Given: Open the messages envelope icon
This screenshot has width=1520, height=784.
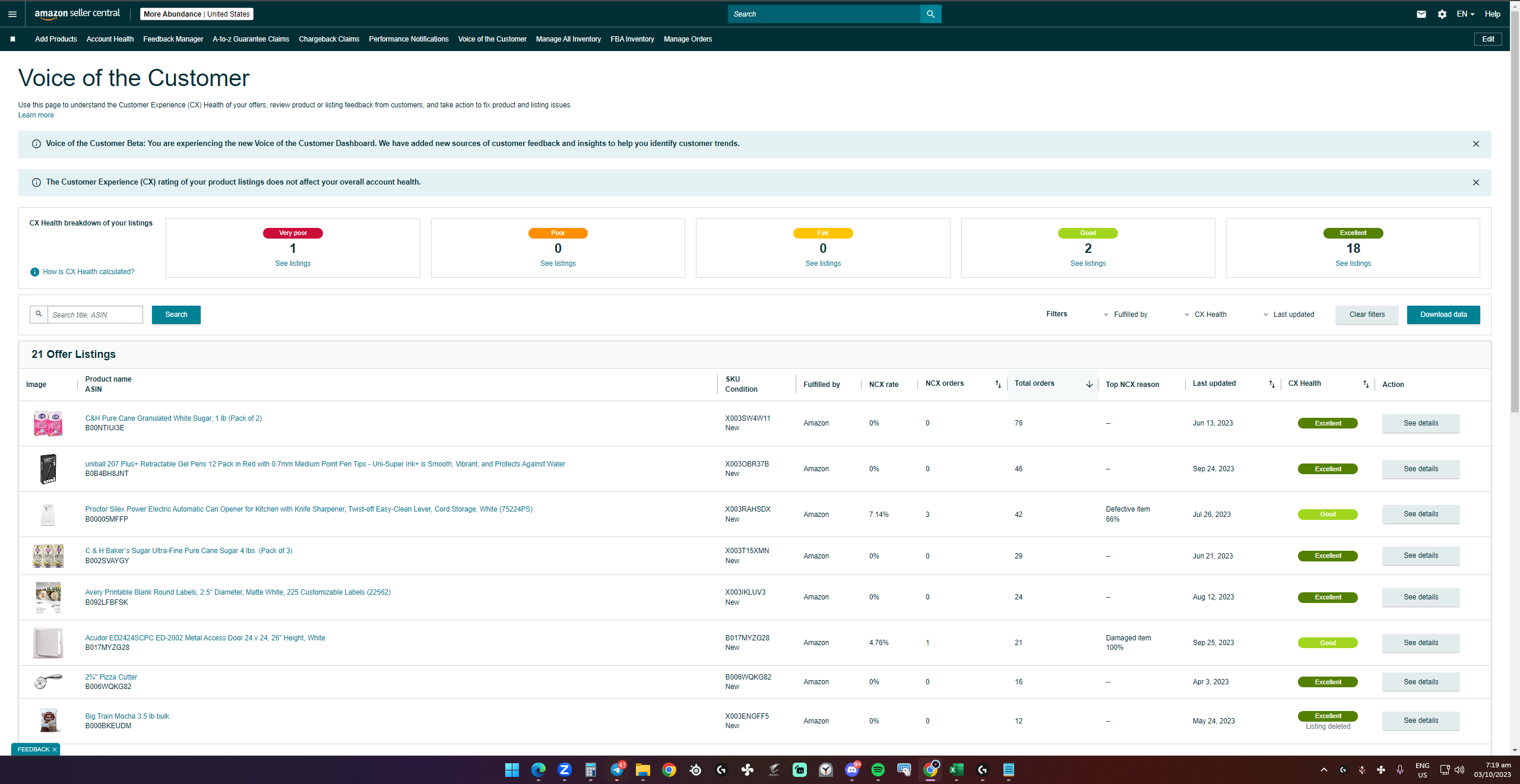Looking at the screenshot, I should tap(1421, 14).
